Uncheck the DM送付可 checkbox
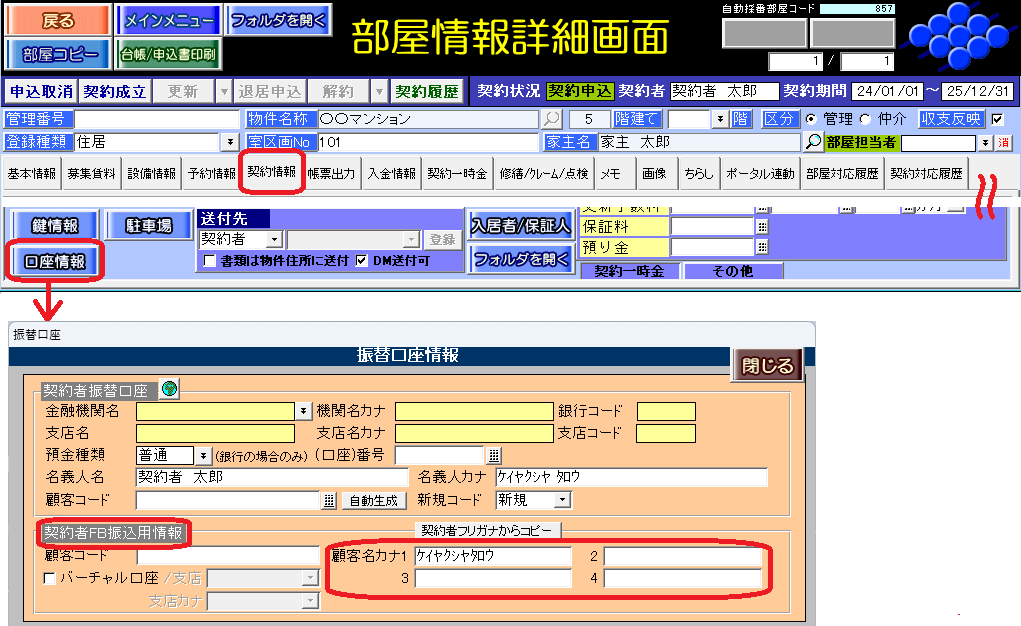 tap(362, 261)
